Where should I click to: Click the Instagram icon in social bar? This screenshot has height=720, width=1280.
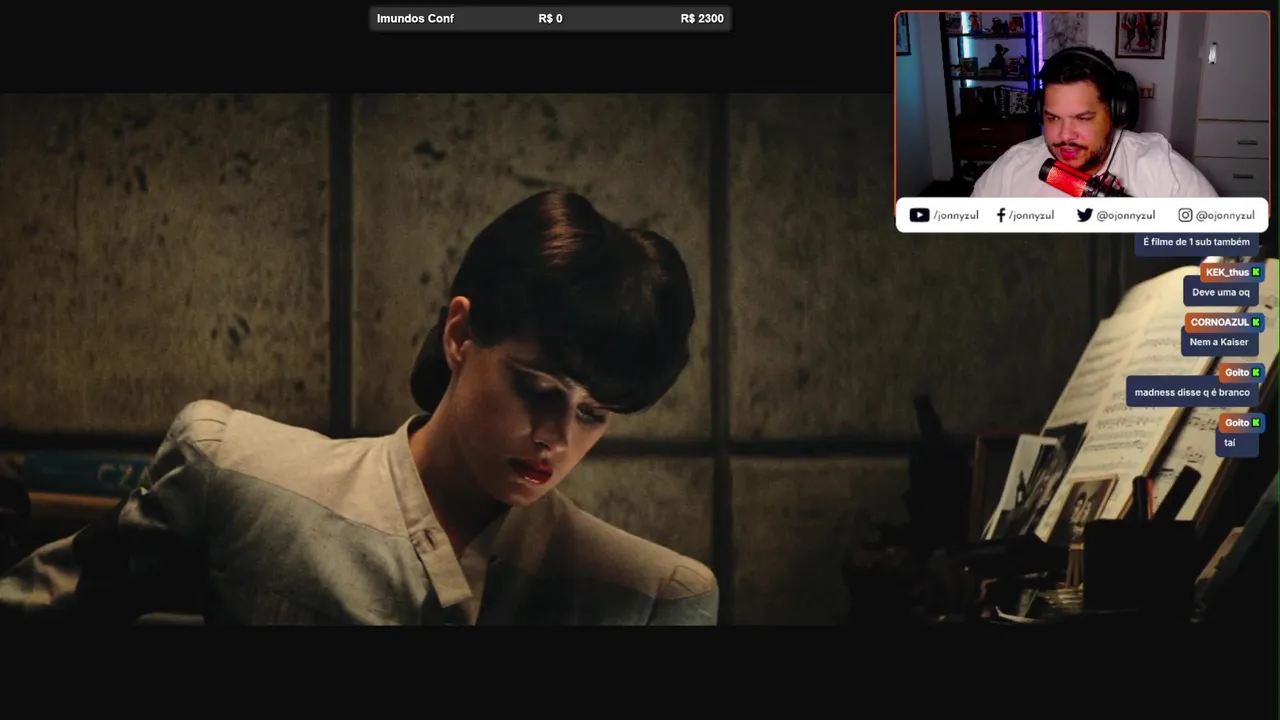(x=1185, y=215)
